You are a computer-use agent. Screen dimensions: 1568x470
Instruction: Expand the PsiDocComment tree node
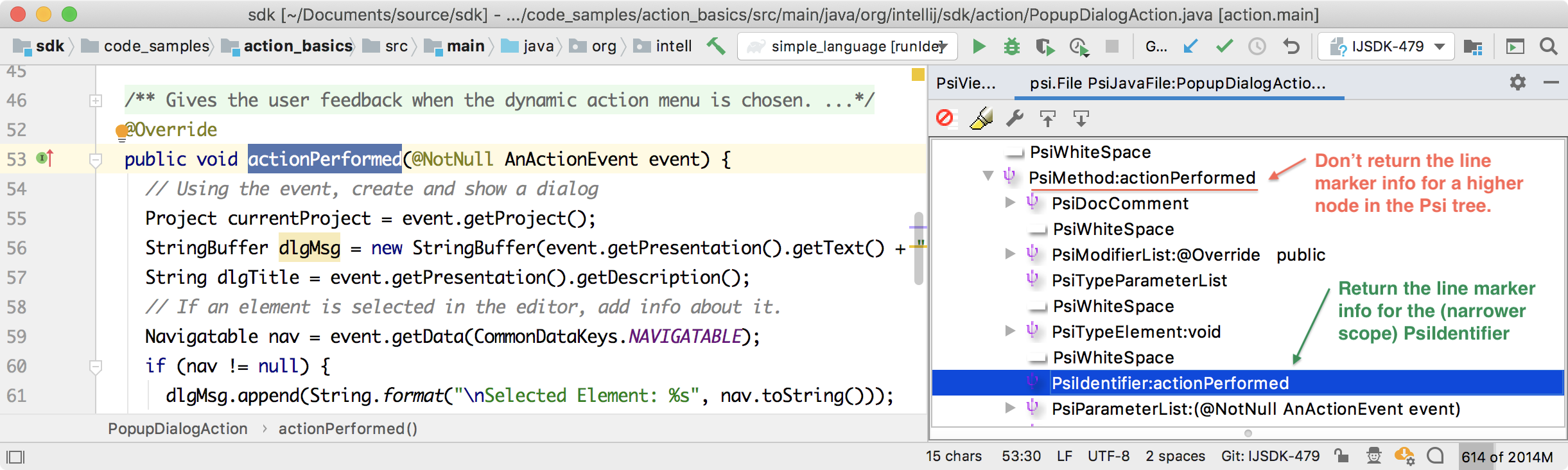point(1010,203)
